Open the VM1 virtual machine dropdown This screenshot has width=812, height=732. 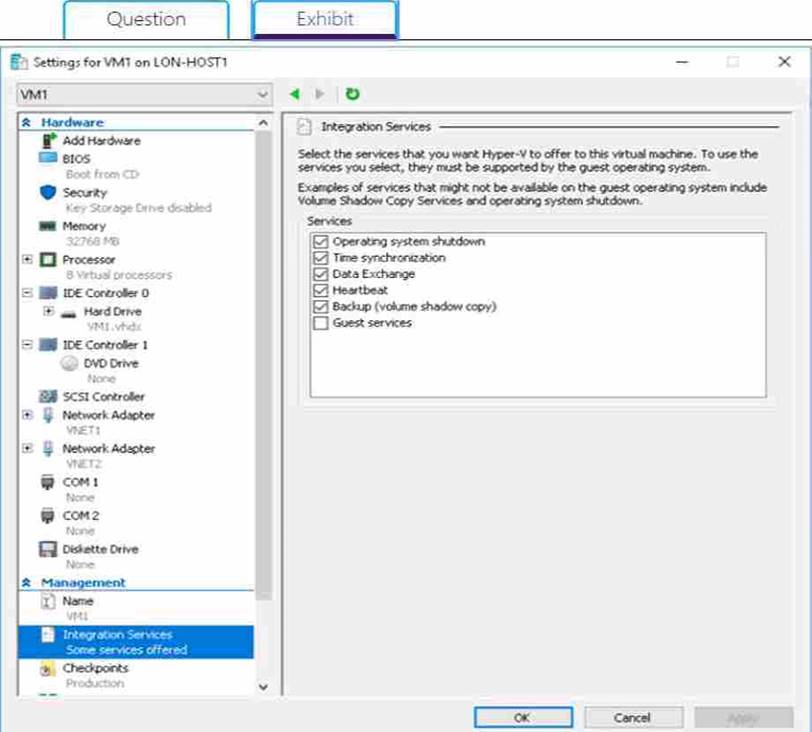click(144, 94)
